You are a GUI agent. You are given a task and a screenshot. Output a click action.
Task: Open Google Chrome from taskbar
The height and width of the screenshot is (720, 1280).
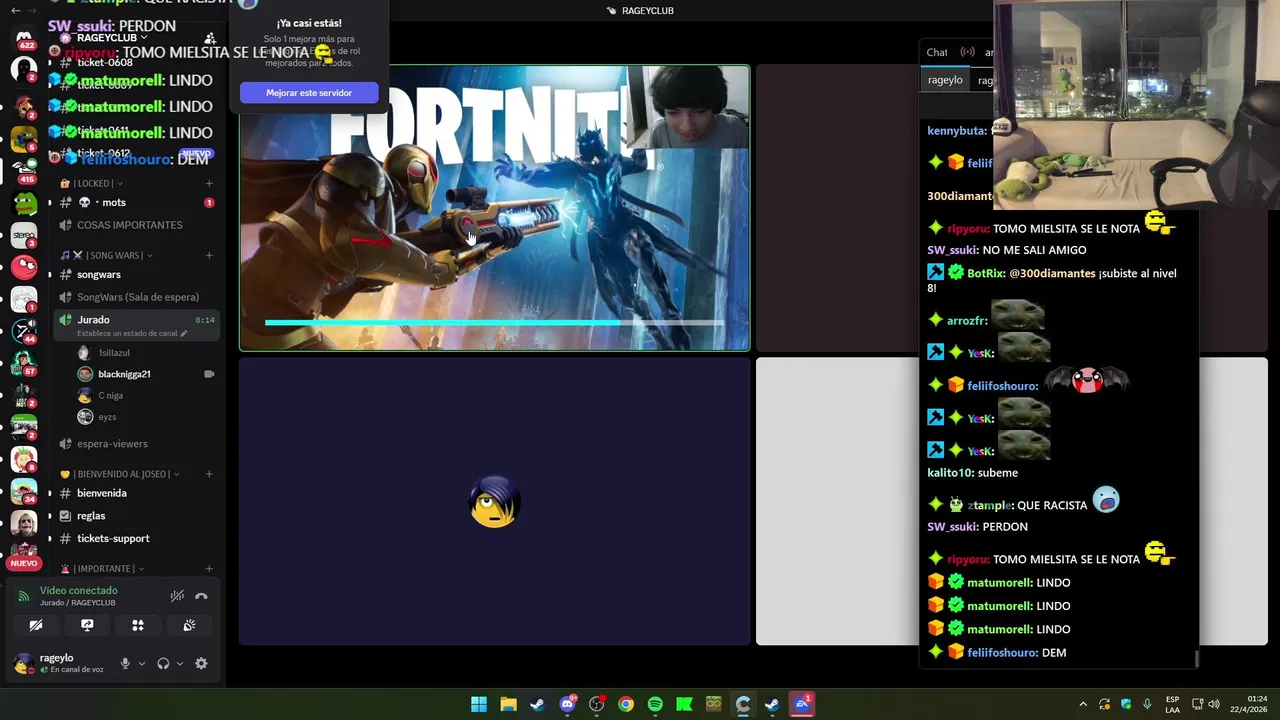click(x=626, y=704)
